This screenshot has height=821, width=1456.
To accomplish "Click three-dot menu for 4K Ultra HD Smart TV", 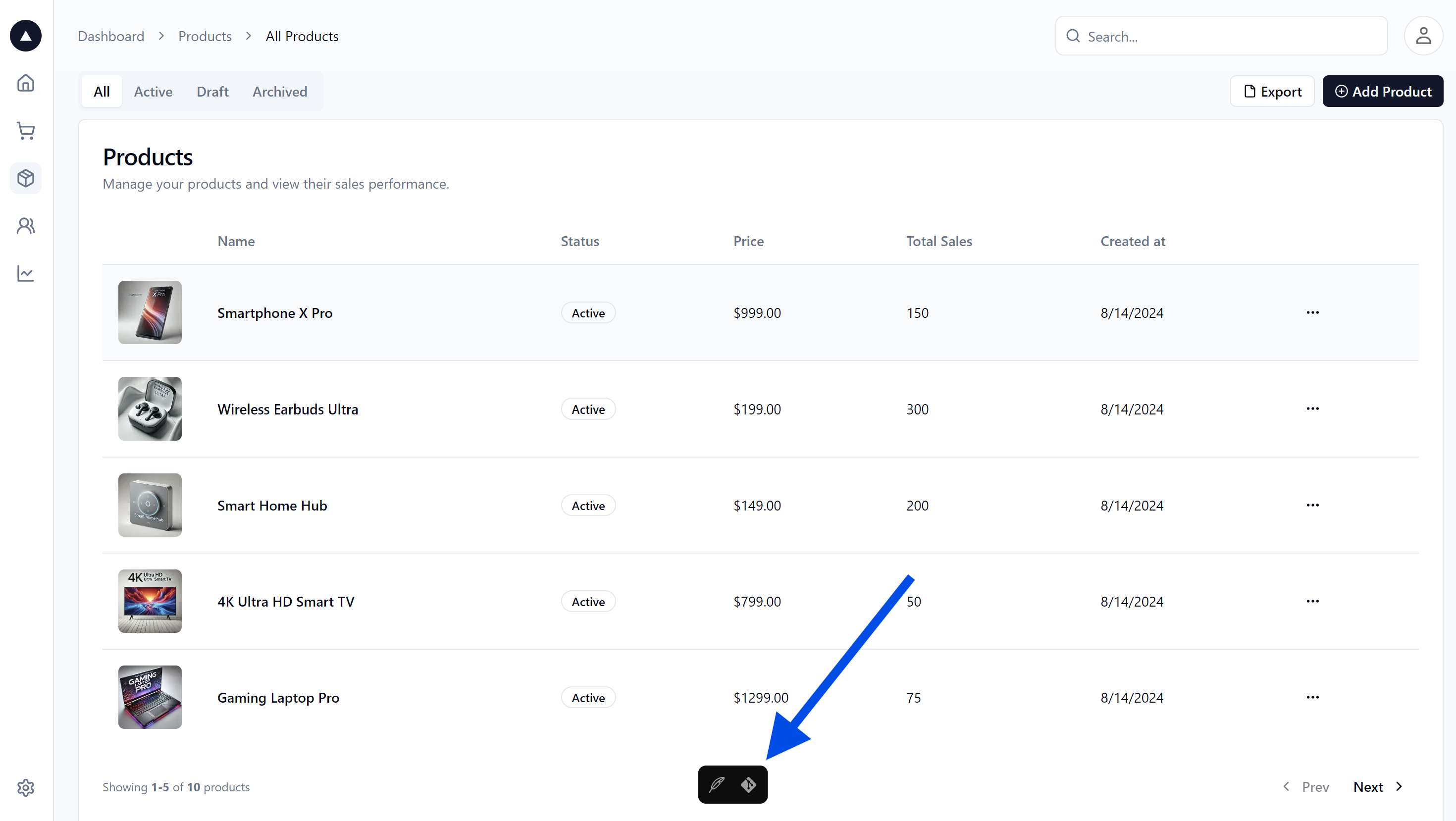I will pos(1311,601).
